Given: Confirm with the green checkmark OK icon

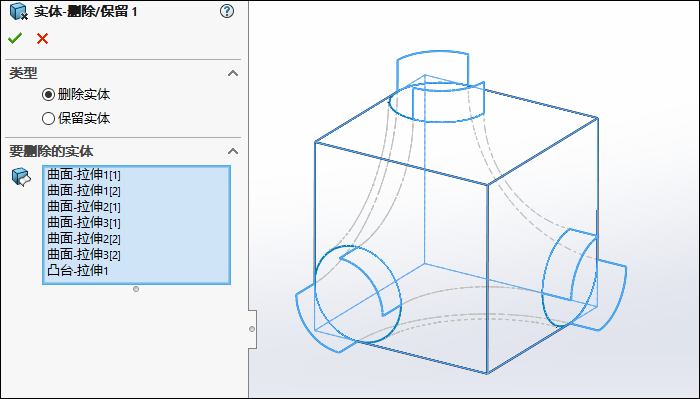Looking at the screenshot, I should [x=15, y=38].
